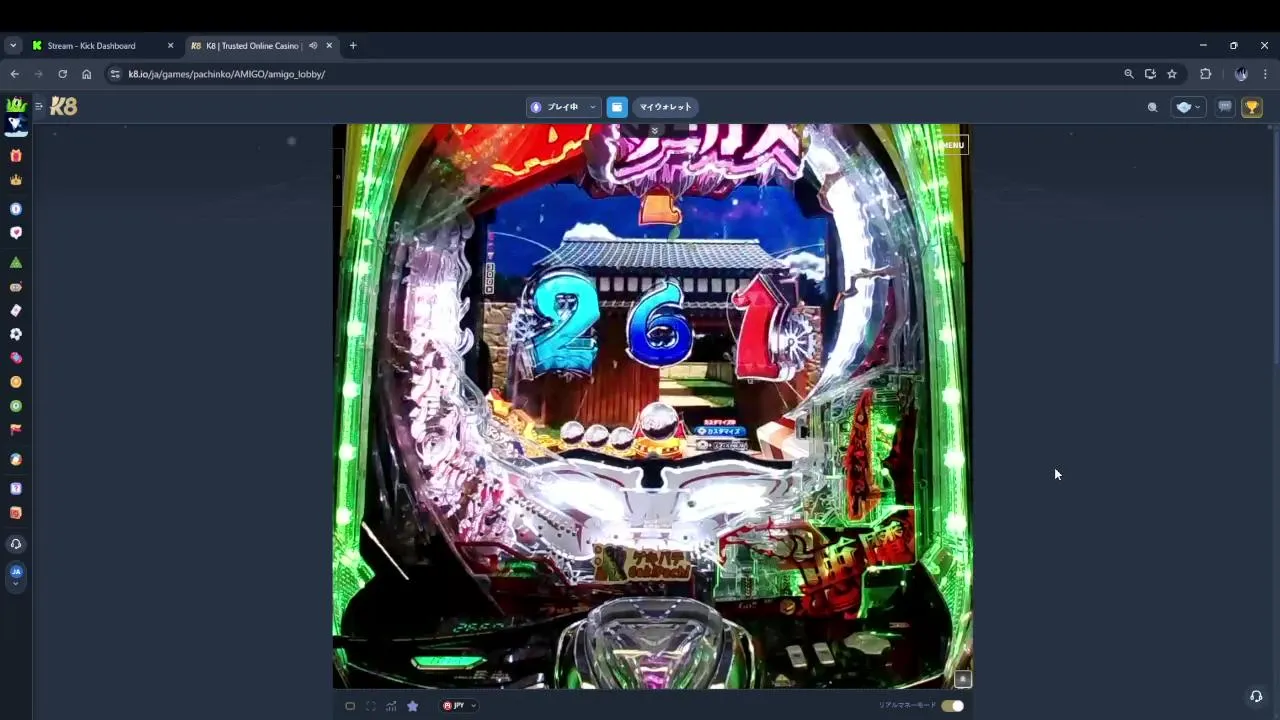1280x720 pixels.
Task: Open the game statistics chart icon
Action: tap(391, 706)
